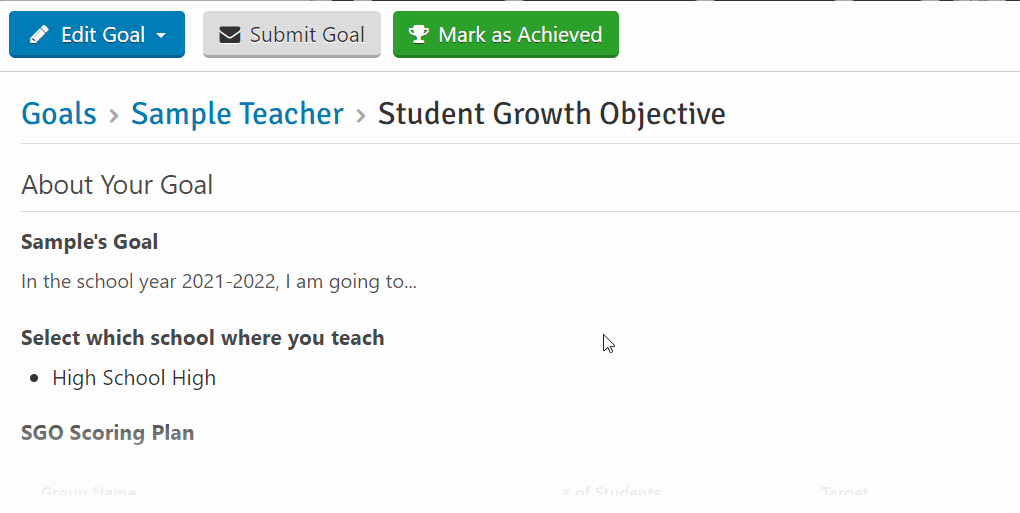Mark the goal as achieved
Image resolution: width=1020 pixels, height=513 pixels.
coord(505,34)
